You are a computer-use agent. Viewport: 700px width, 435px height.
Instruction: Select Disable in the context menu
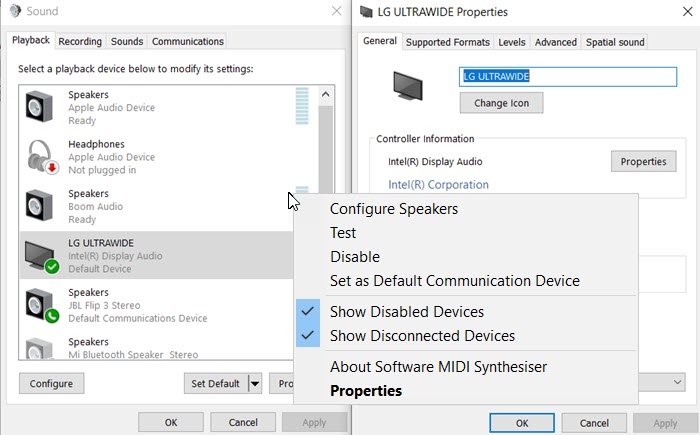click(355, 257)
